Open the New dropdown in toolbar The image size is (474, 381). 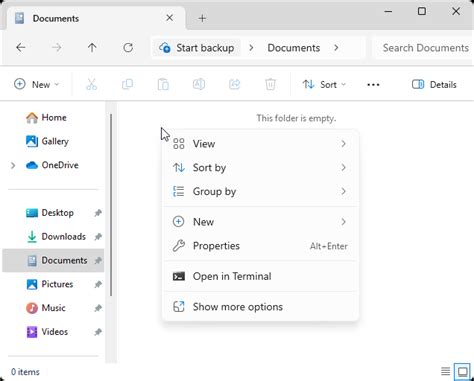tap(37, 84)
